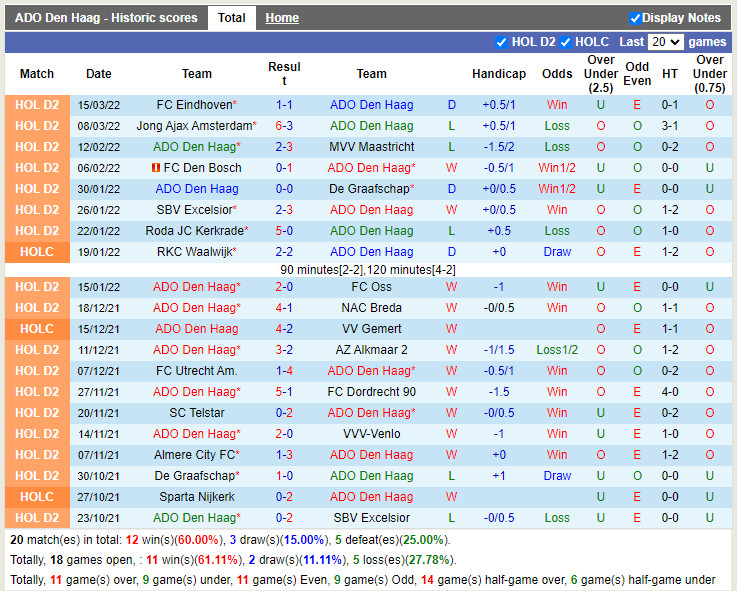
Task: Select the Total tab
Action: pos(231,18)
